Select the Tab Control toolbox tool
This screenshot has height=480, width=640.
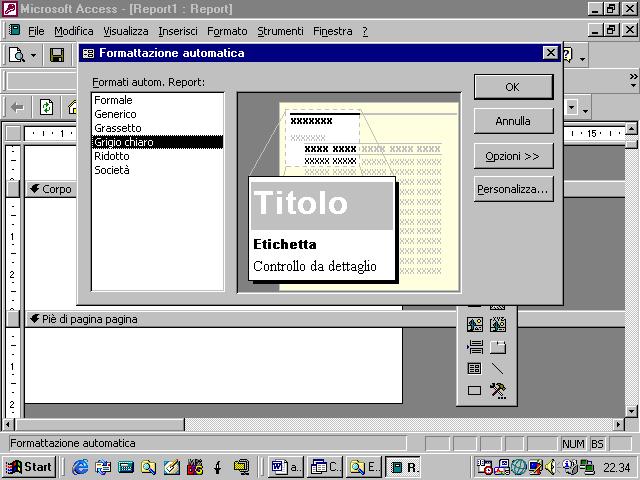(498, 347)
